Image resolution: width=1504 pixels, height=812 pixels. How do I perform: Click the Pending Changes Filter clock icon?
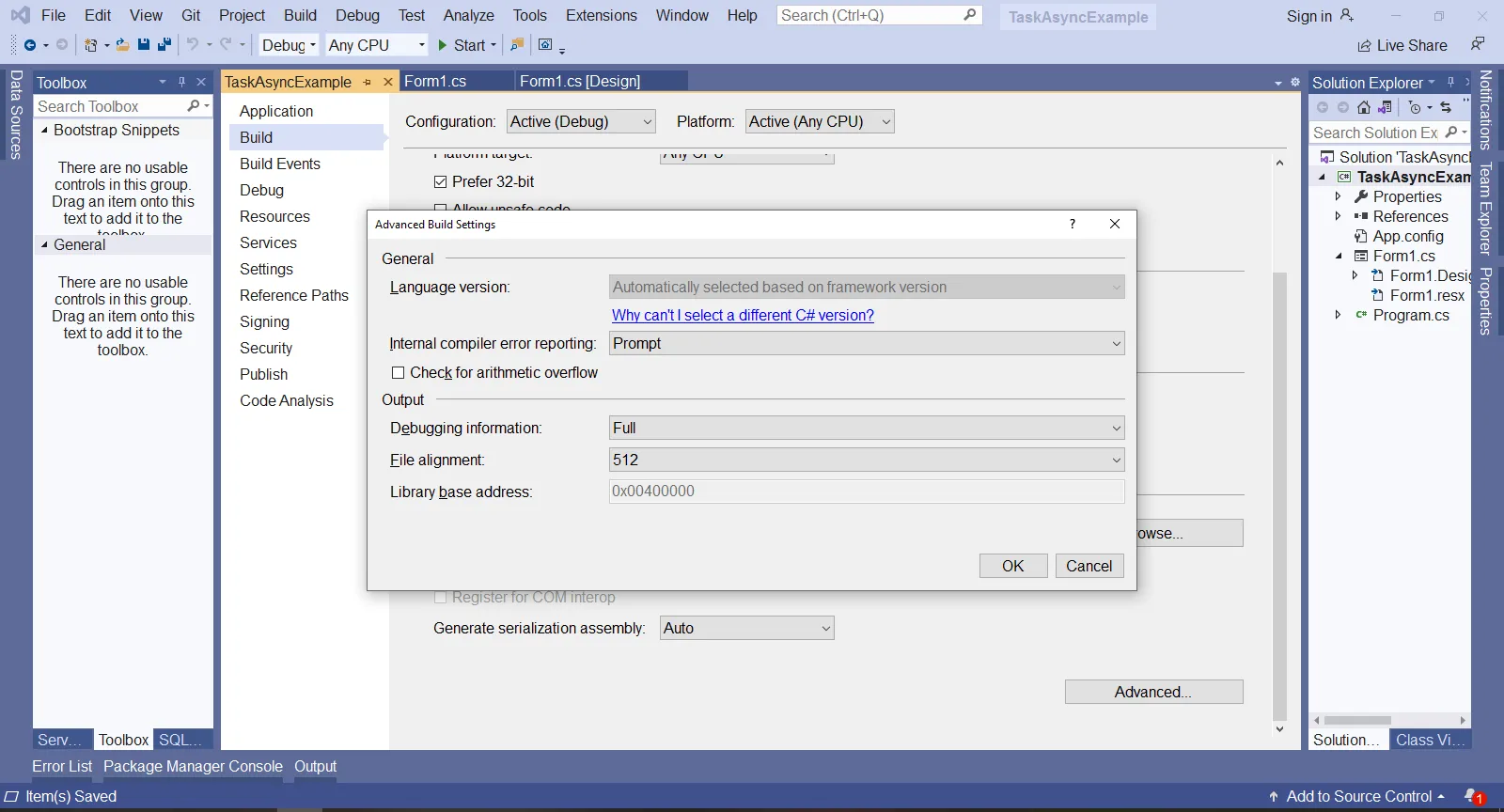1415,107
